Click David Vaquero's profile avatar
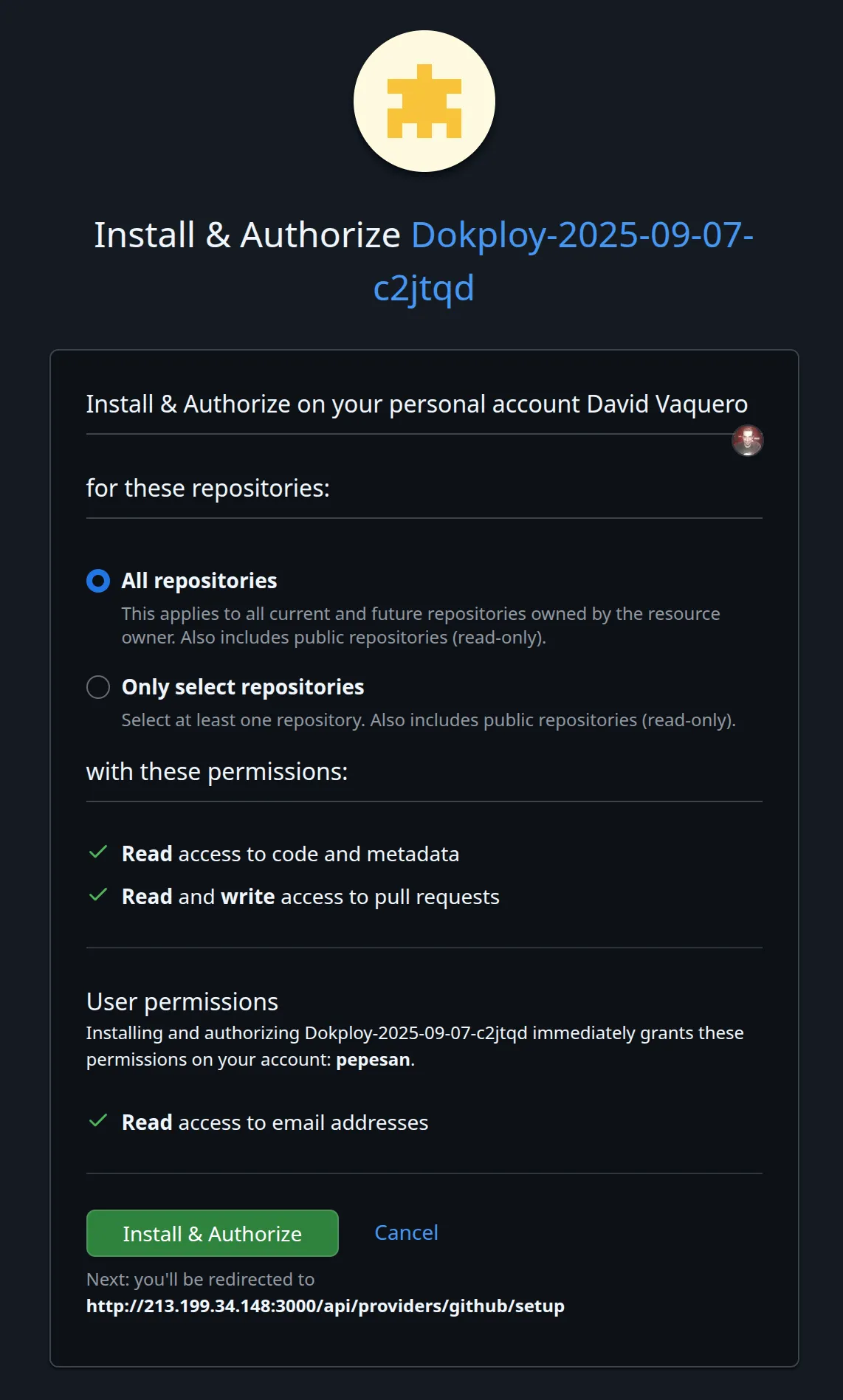The height and width of the screenshot is (1400, 843). (x=749, y=441)
